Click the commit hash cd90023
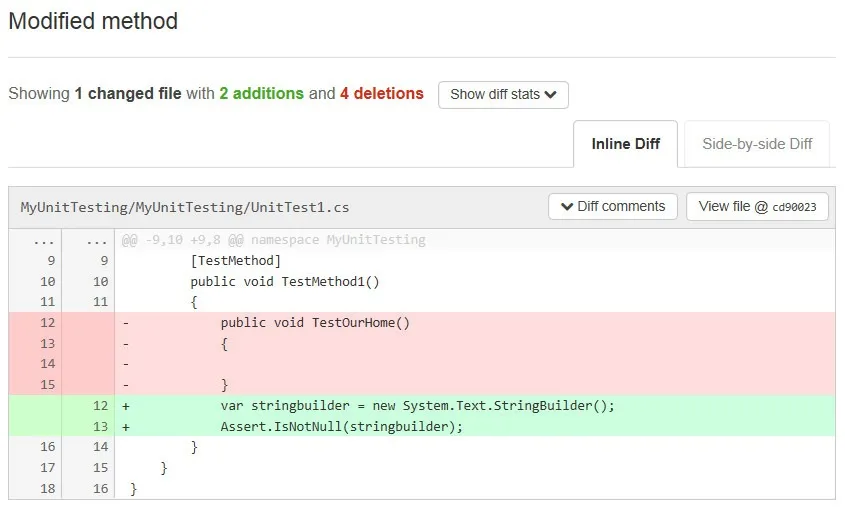The width and height of the screenshot is (845, 507). pos(794,208)
